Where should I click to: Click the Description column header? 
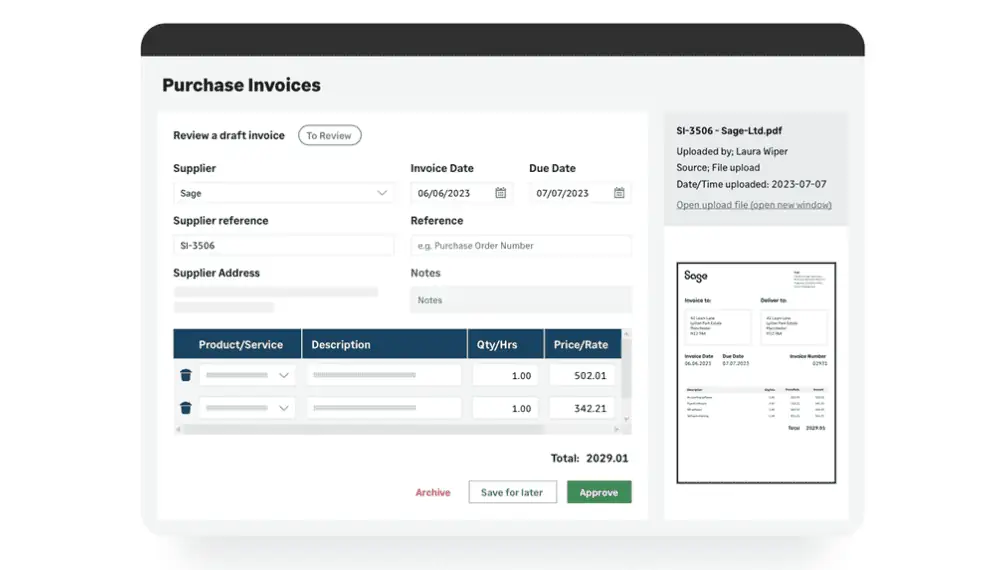click(385, 344)
